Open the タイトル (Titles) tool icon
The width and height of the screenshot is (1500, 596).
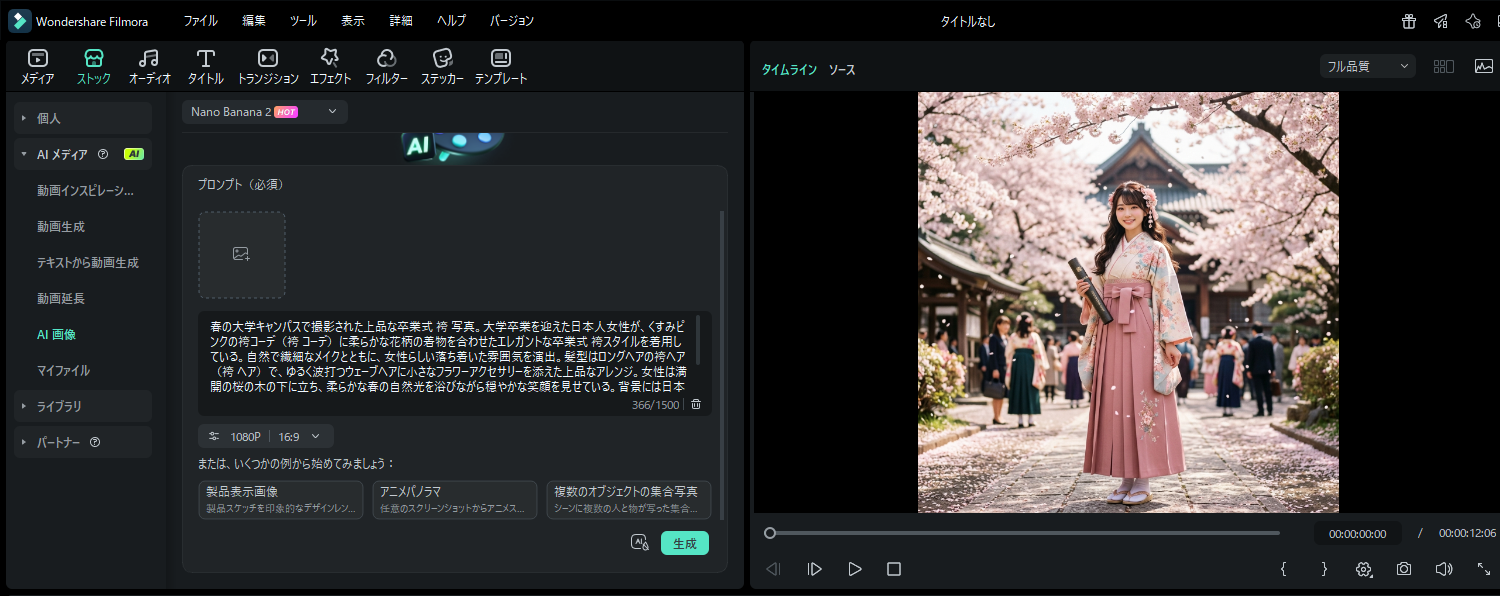[x=205, y=66]
